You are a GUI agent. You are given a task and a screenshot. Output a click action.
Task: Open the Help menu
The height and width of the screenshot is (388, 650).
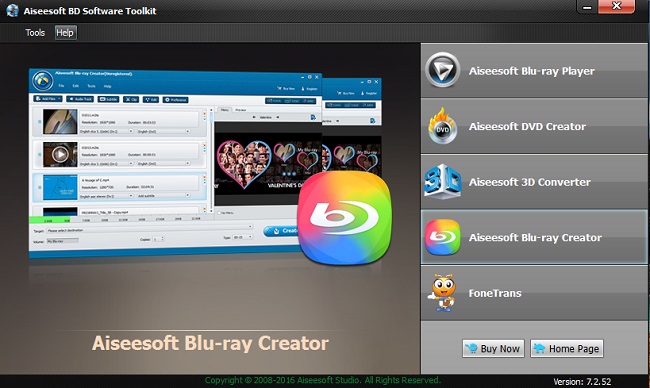(65, 33)
